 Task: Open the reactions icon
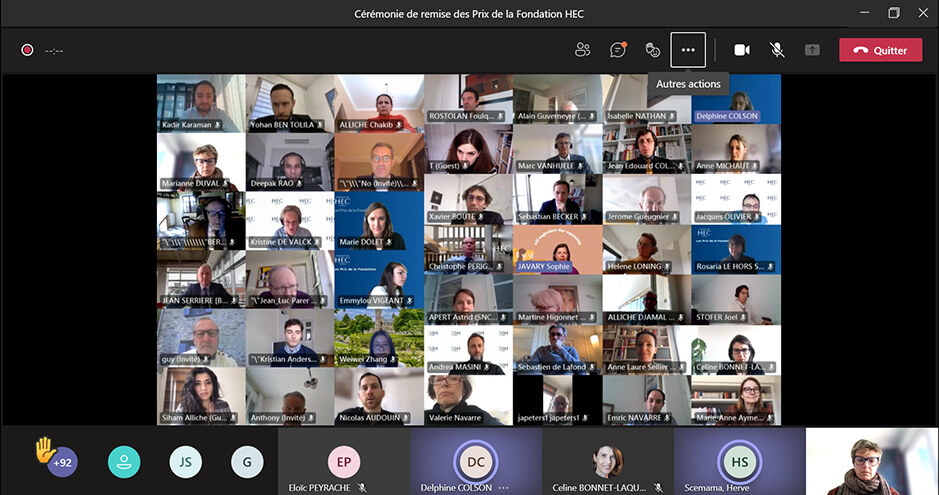(653, 50)
